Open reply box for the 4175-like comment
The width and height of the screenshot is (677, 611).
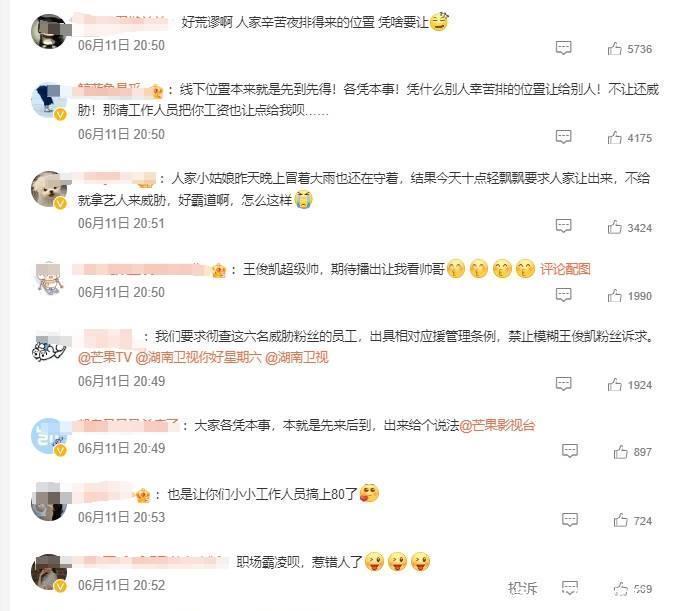pyautogui.click(x=563, y=137)
